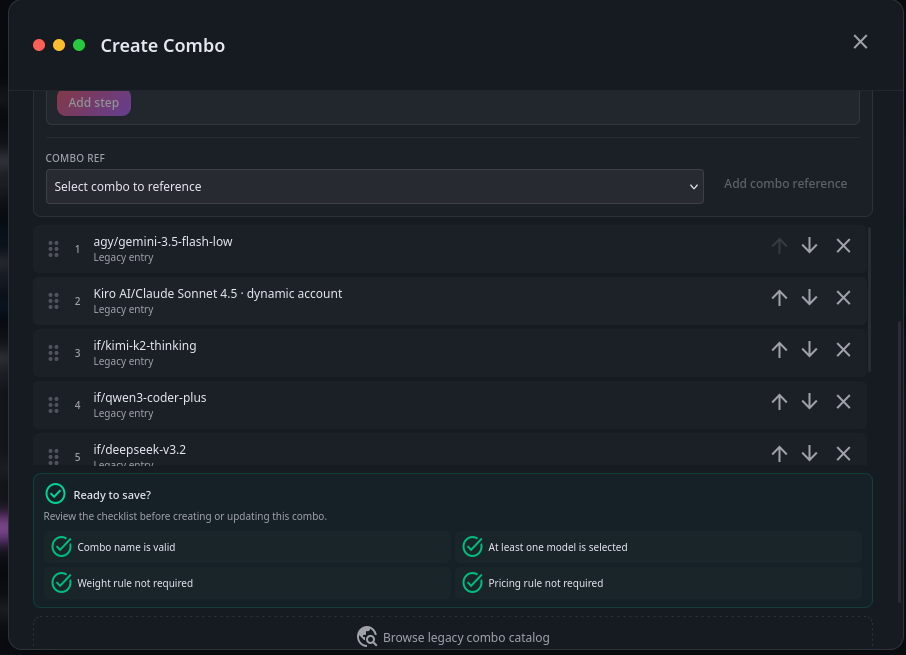Select the agy/gemini-3.5-flash-low entry name
This screenshot has width=906, height=655.
click(x=163, y=241)
